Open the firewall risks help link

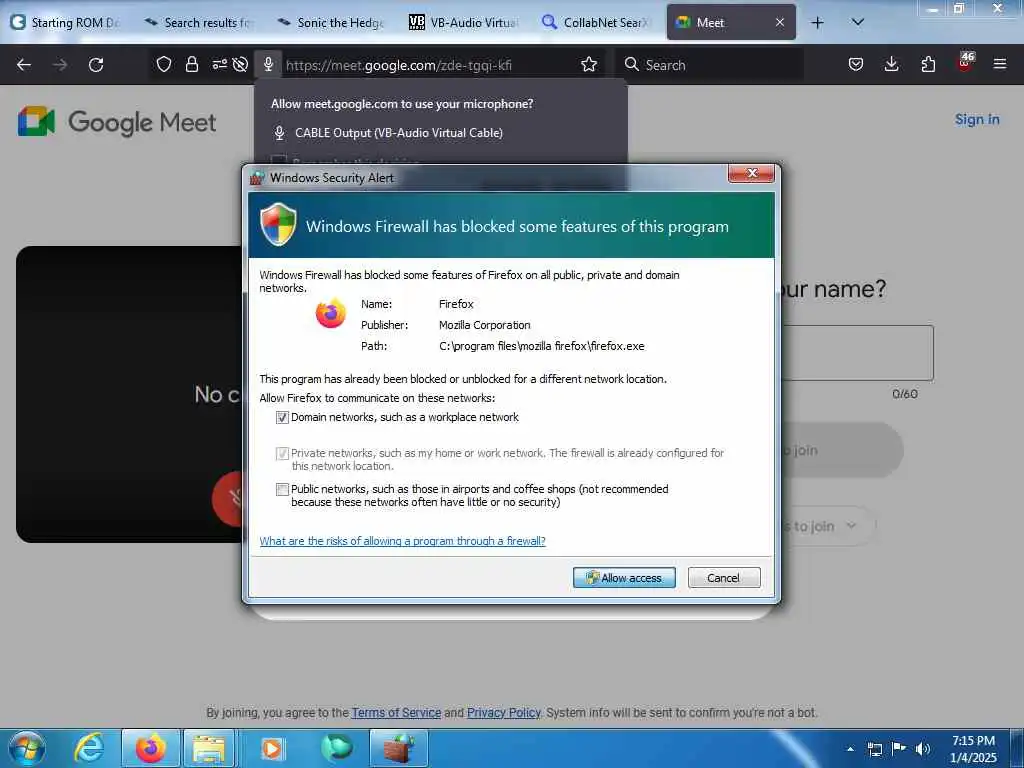pyautogui.click(x=402, y=541)
